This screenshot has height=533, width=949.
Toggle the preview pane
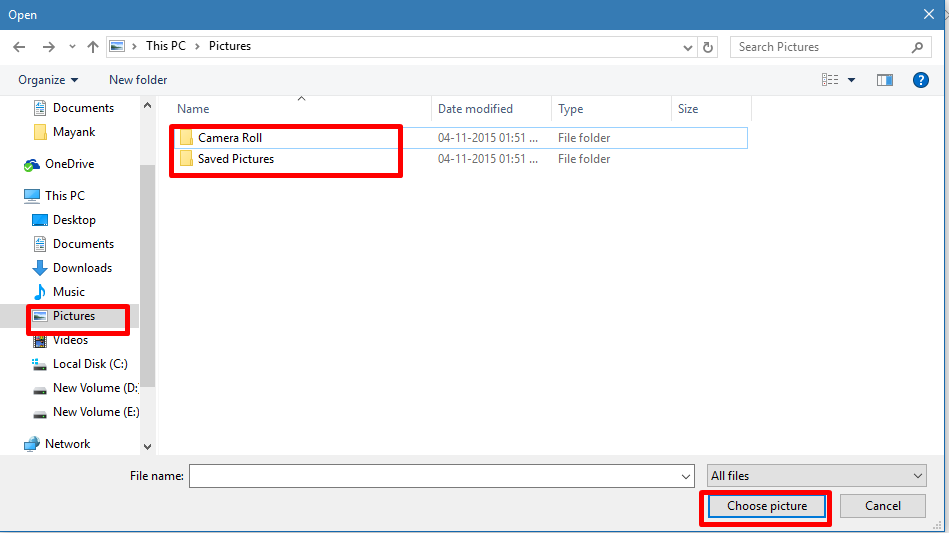click(x=884, y=80)
